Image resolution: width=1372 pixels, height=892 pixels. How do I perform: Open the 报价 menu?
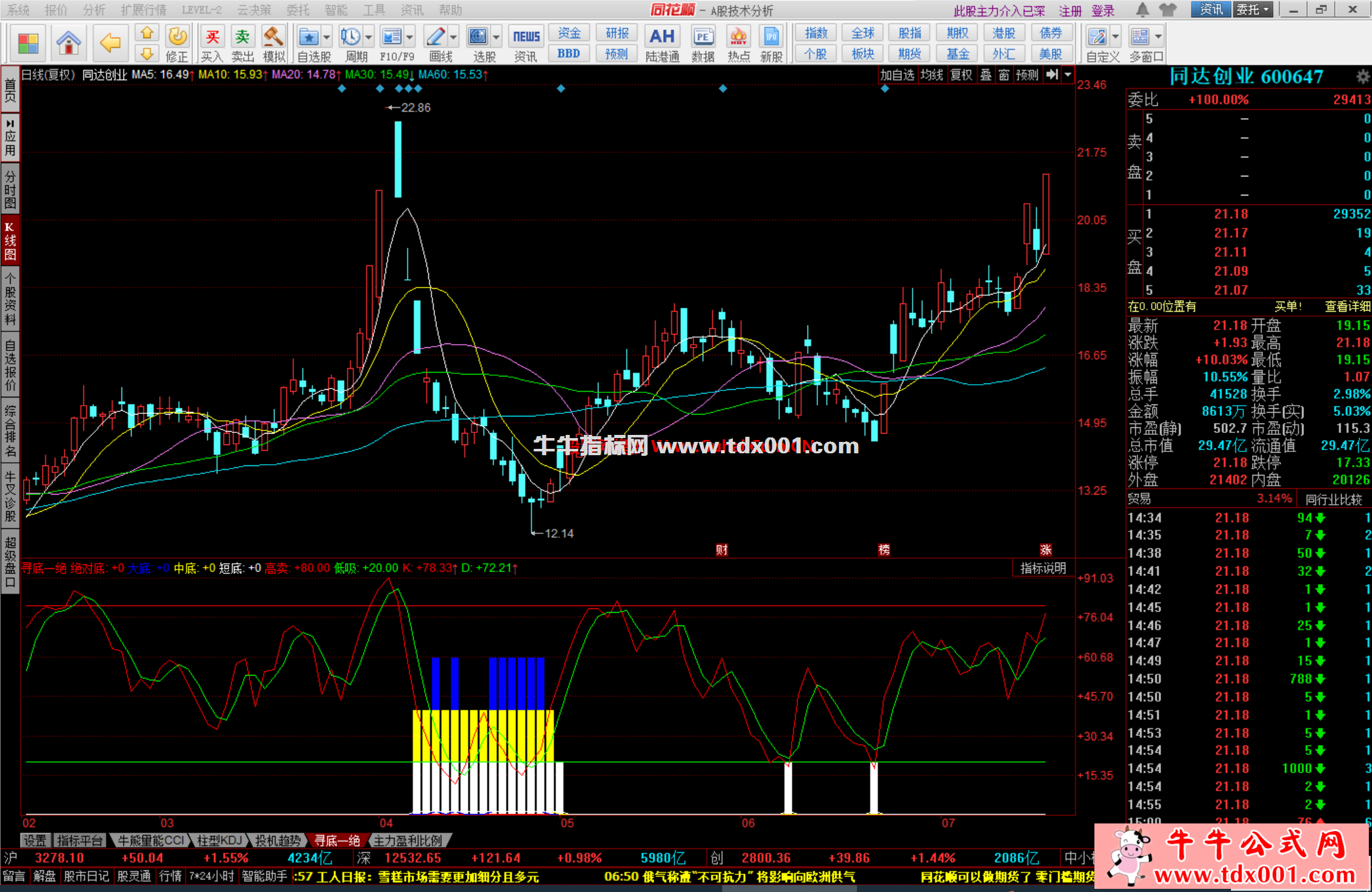tap(56, 10)
